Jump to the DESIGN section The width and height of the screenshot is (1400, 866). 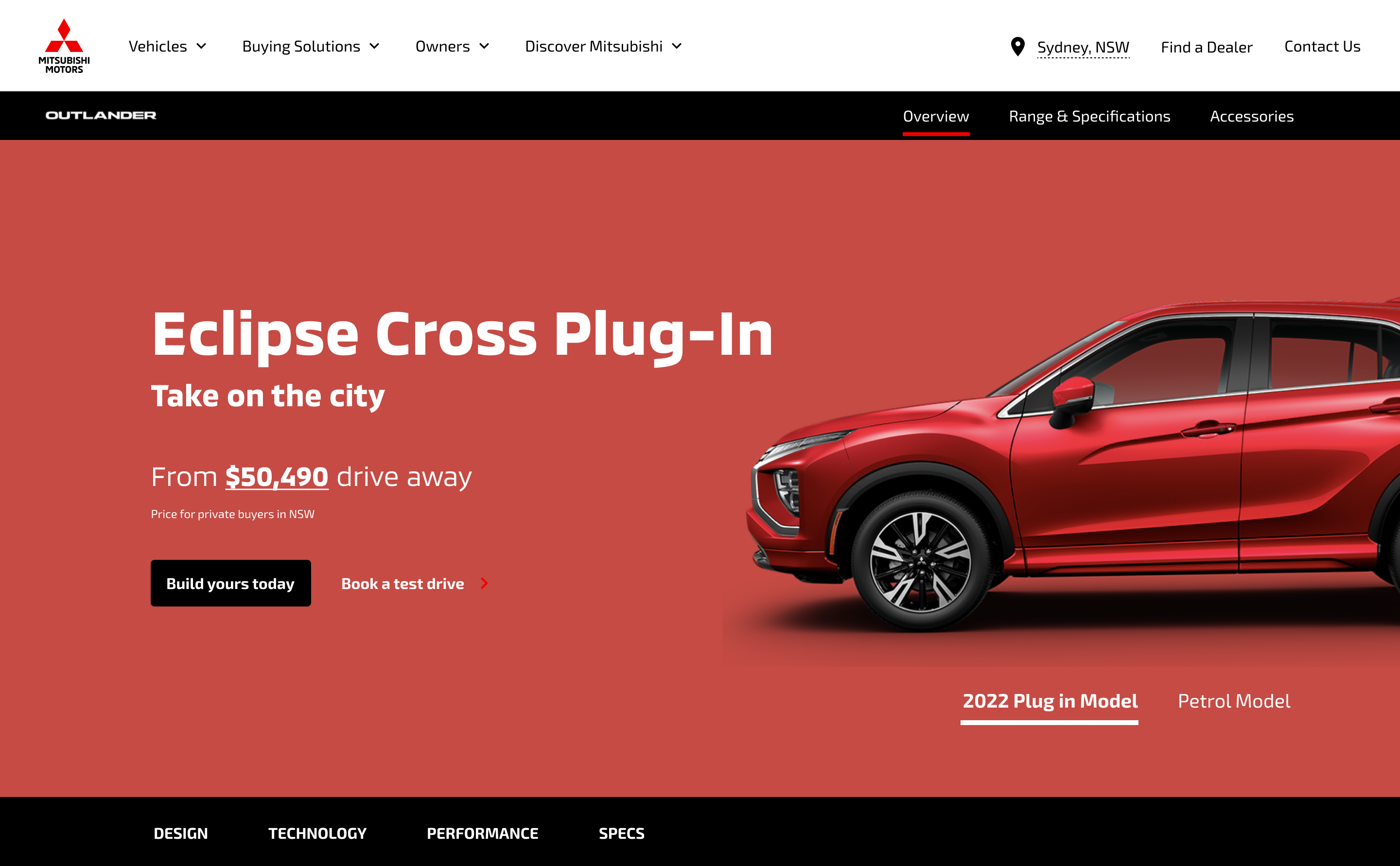pos(180,833)
